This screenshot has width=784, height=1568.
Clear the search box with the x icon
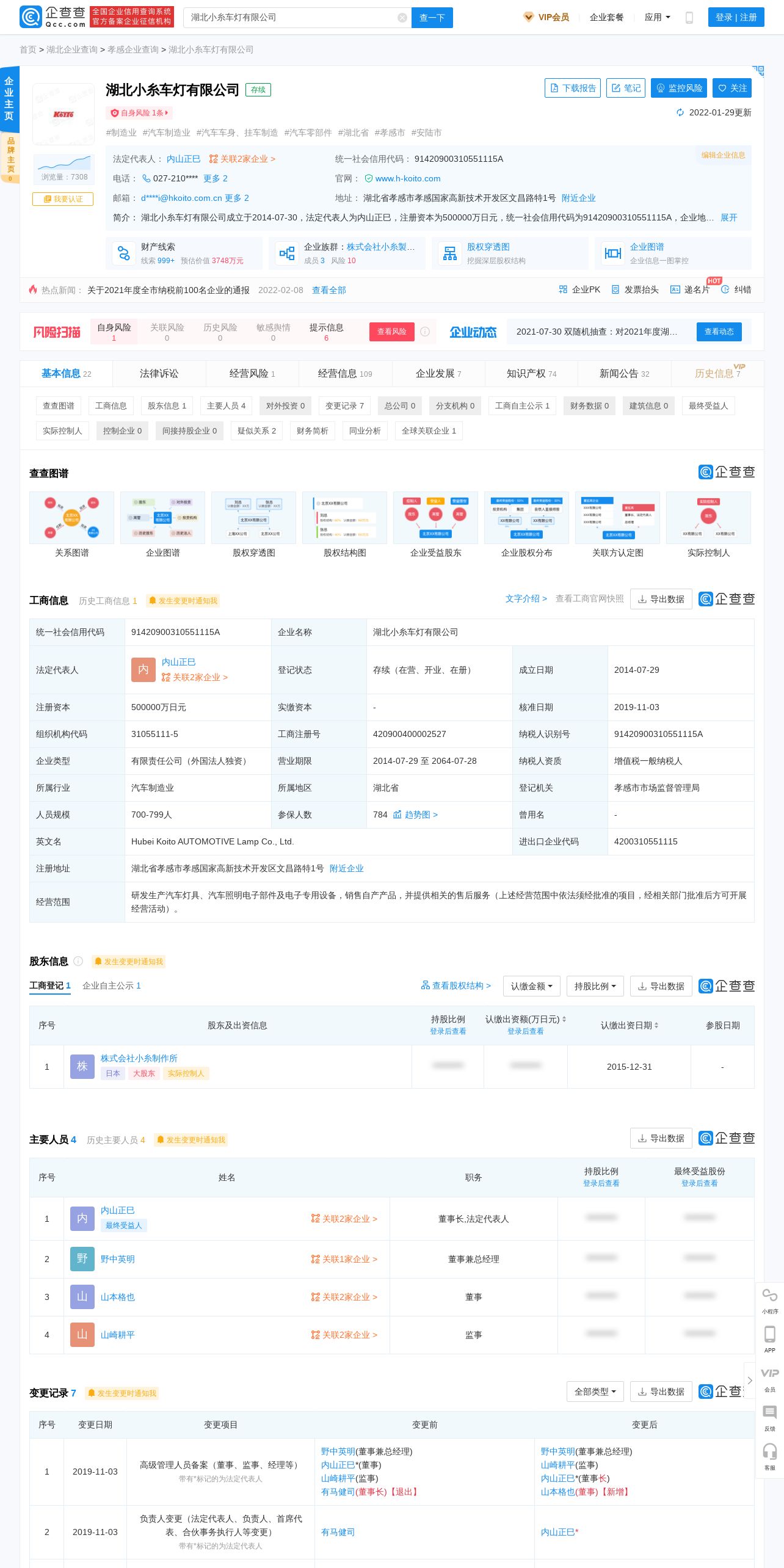click(402, 18)
